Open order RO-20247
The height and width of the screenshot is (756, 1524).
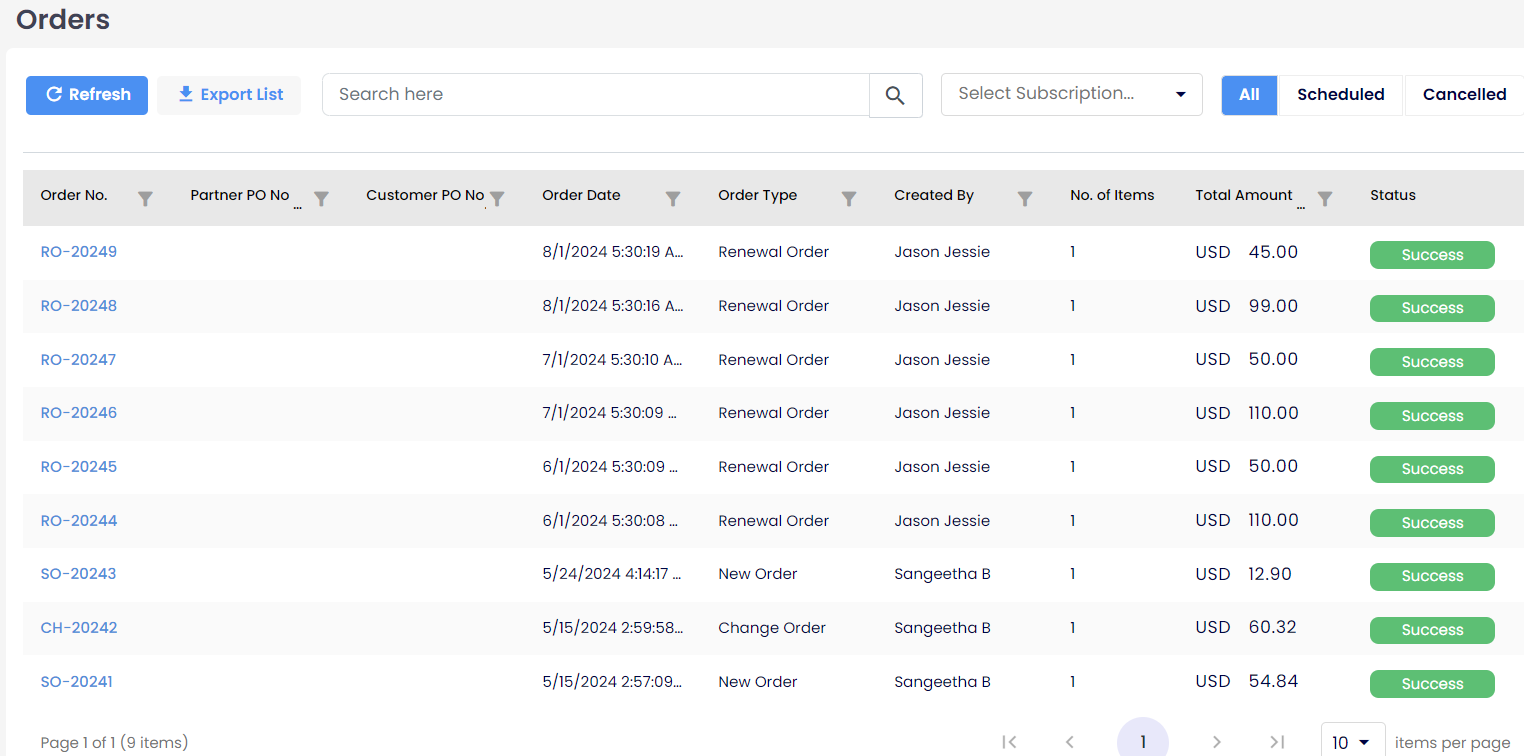tap(78, 360)
